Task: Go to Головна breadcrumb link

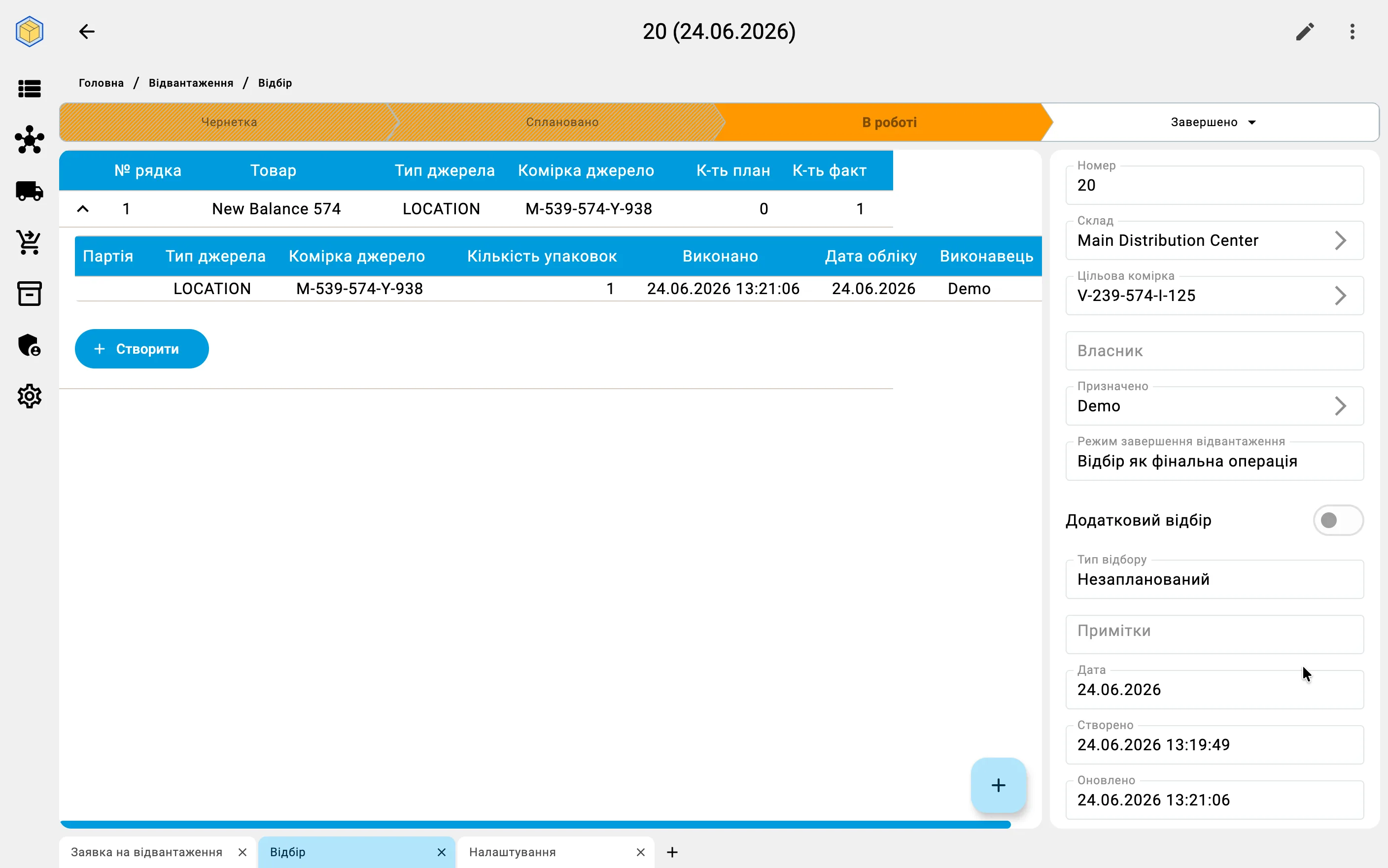Action: (101, 83)
